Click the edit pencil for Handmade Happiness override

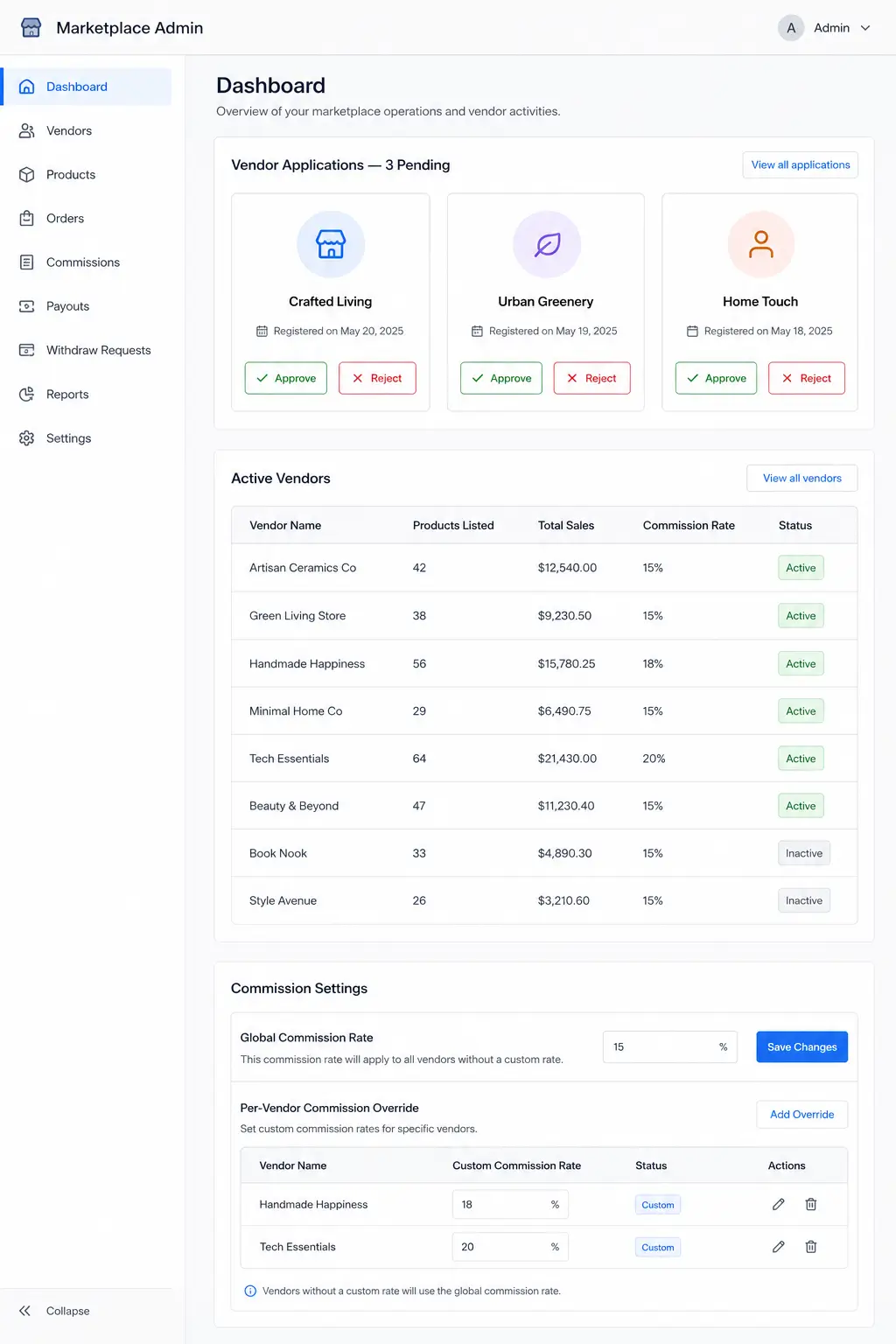778,1204
